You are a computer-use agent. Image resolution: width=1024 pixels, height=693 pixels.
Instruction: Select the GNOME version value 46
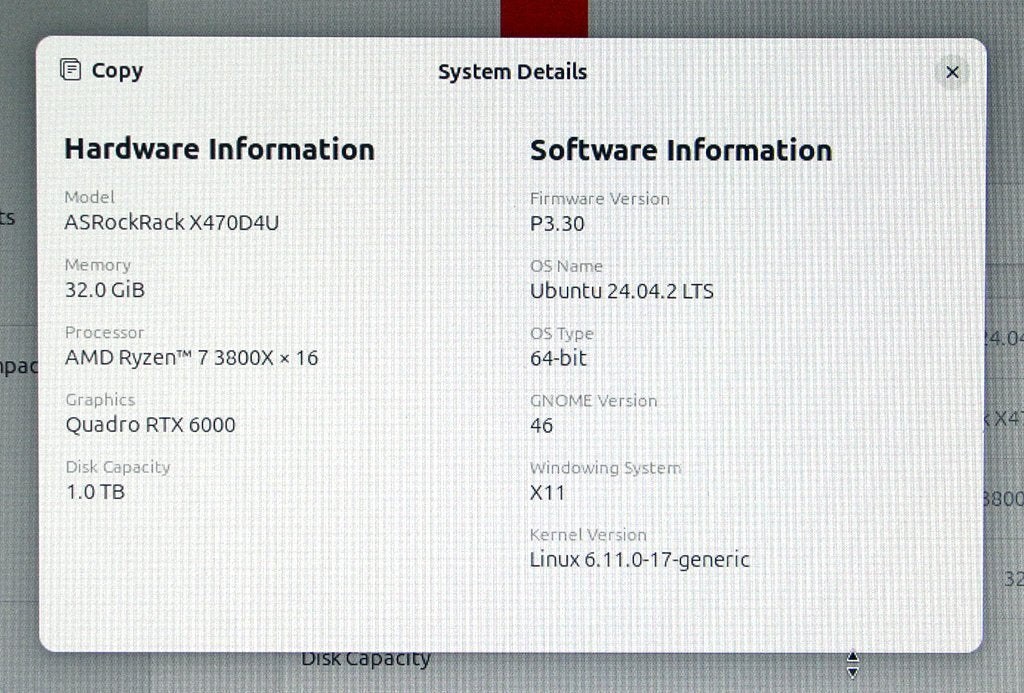pyautogui.click(x=541, y=426)
